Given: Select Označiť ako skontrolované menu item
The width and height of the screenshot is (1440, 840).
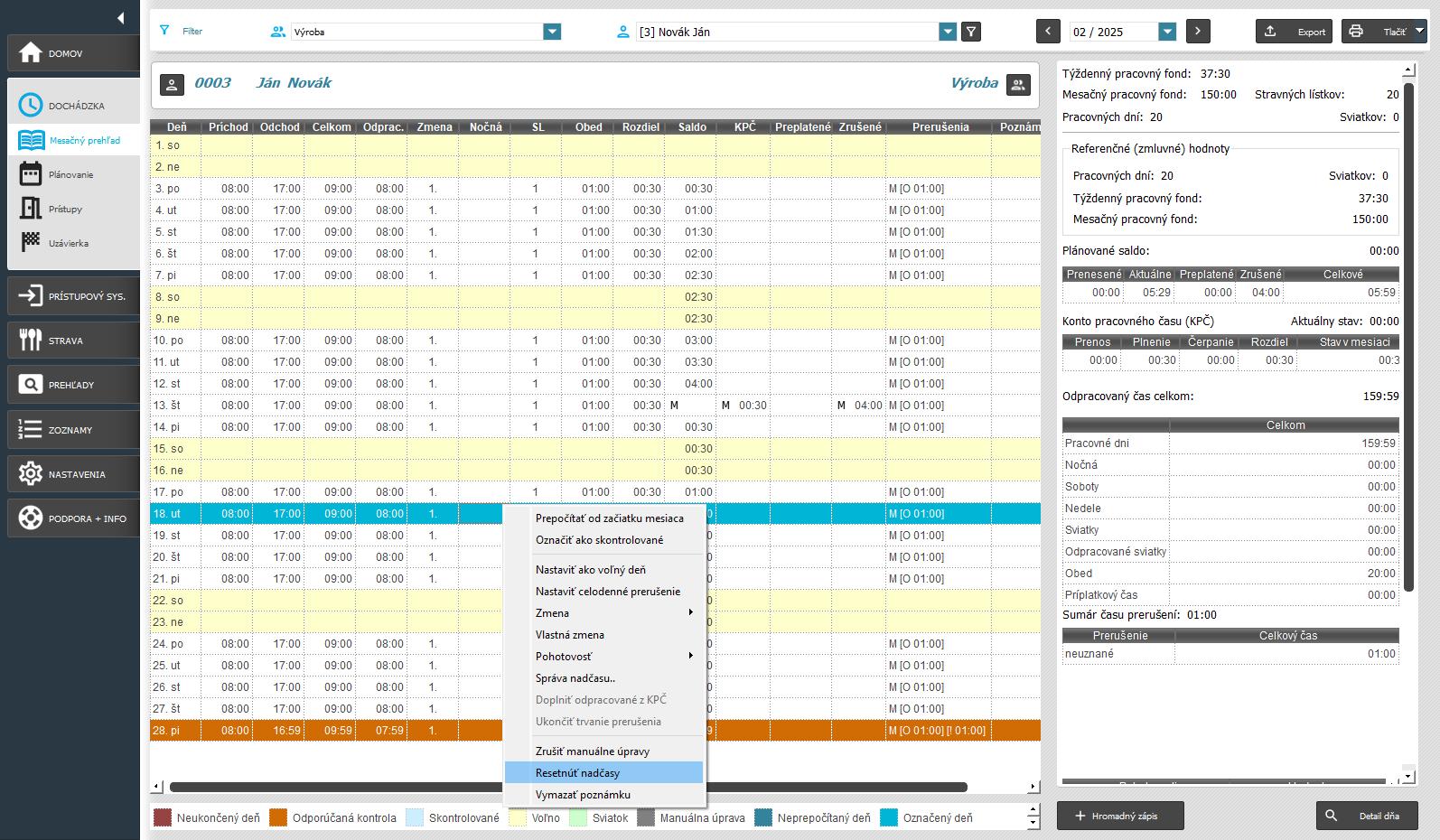Looking at the screenshot, I should [599, 540].
